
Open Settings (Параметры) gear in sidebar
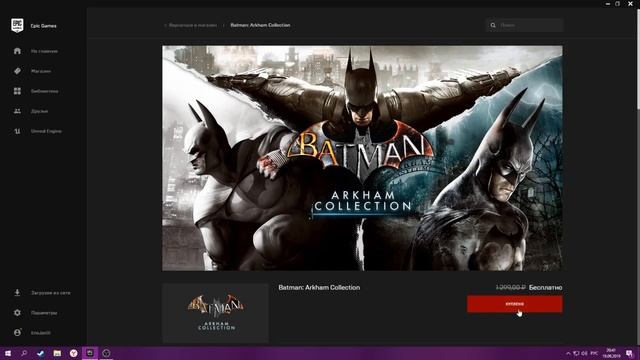click(35, 313)
